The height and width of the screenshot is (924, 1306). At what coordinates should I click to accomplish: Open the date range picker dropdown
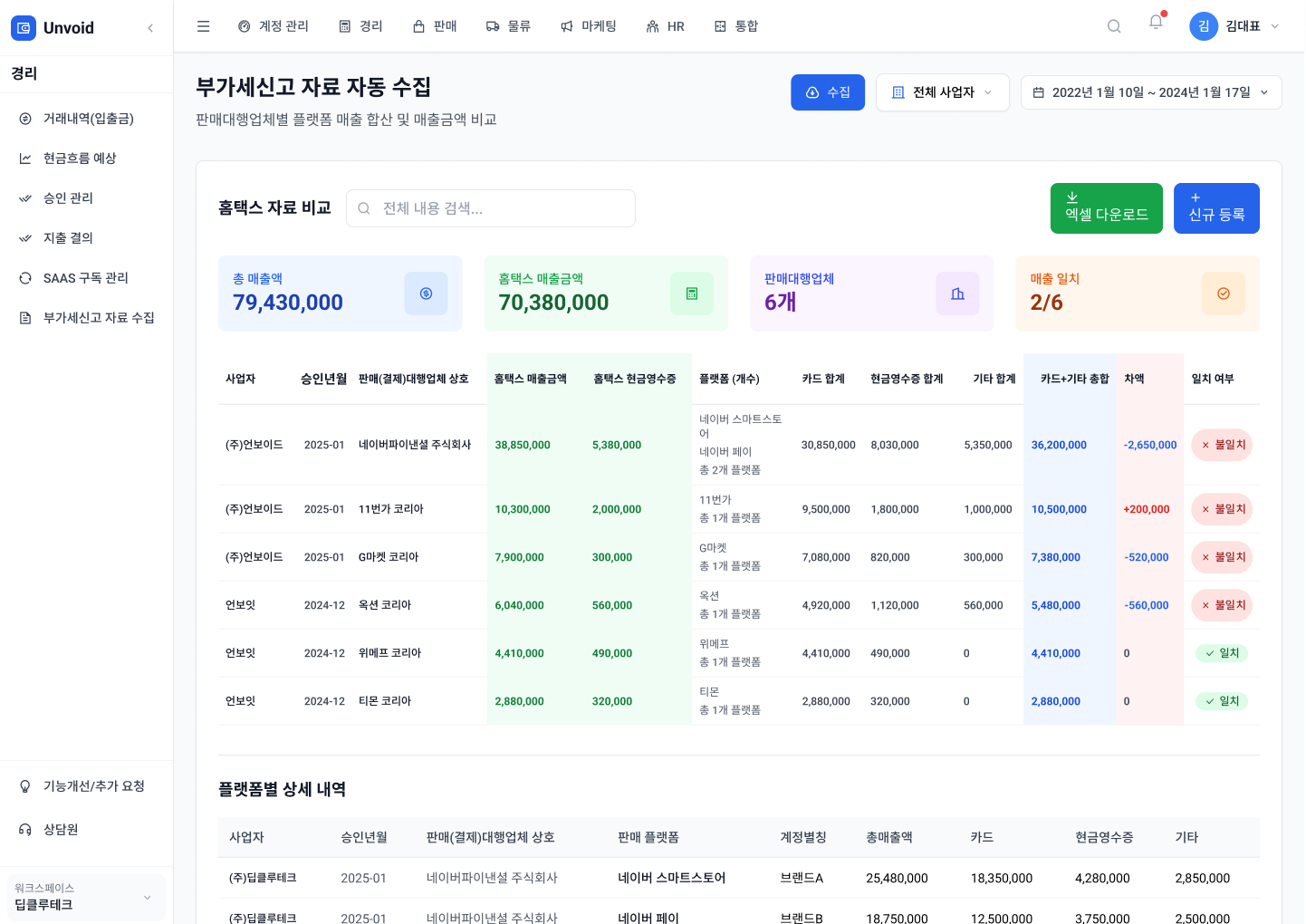coord(1151,92)
